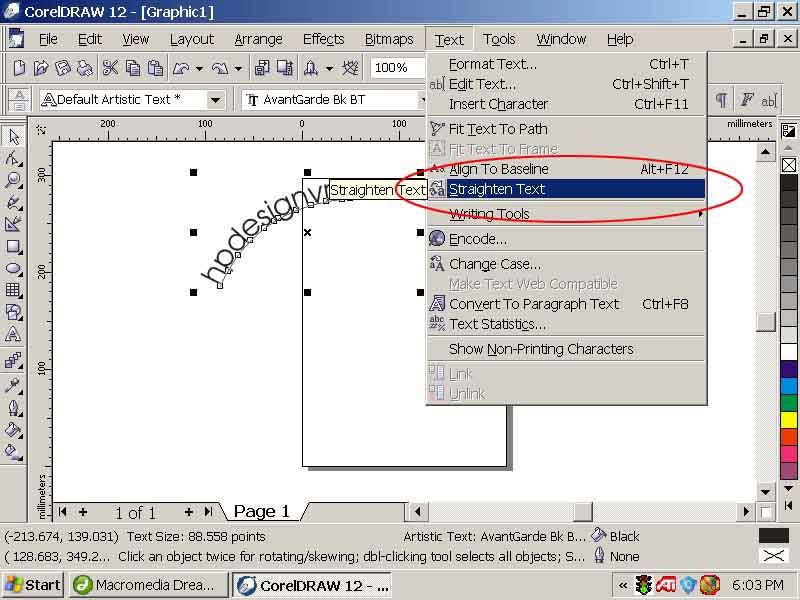Click the Cut scissors icon
Image resolution: width=800 pixels, height=600 pixels.
[110, 68]
